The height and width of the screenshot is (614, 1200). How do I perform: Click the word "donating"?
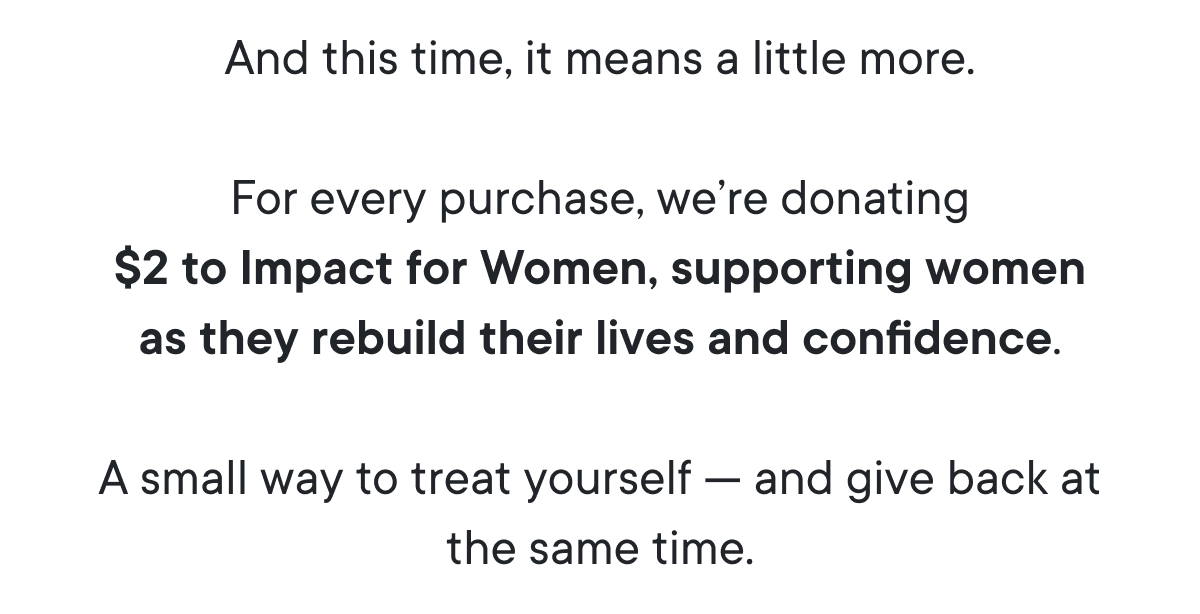click(875, 199)
